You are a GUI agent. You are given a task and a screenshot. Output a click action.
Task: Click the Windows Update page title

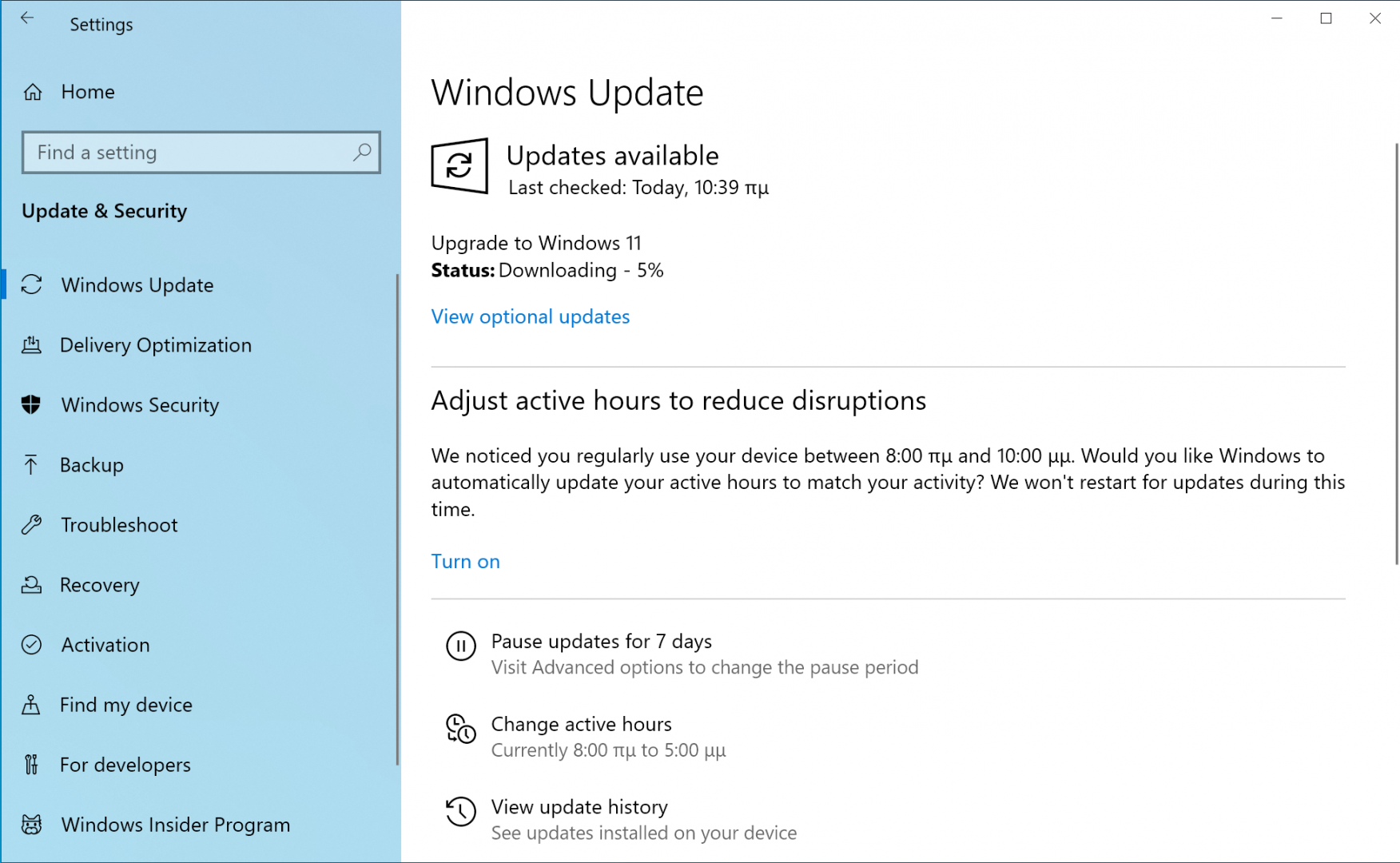point(567,93)
